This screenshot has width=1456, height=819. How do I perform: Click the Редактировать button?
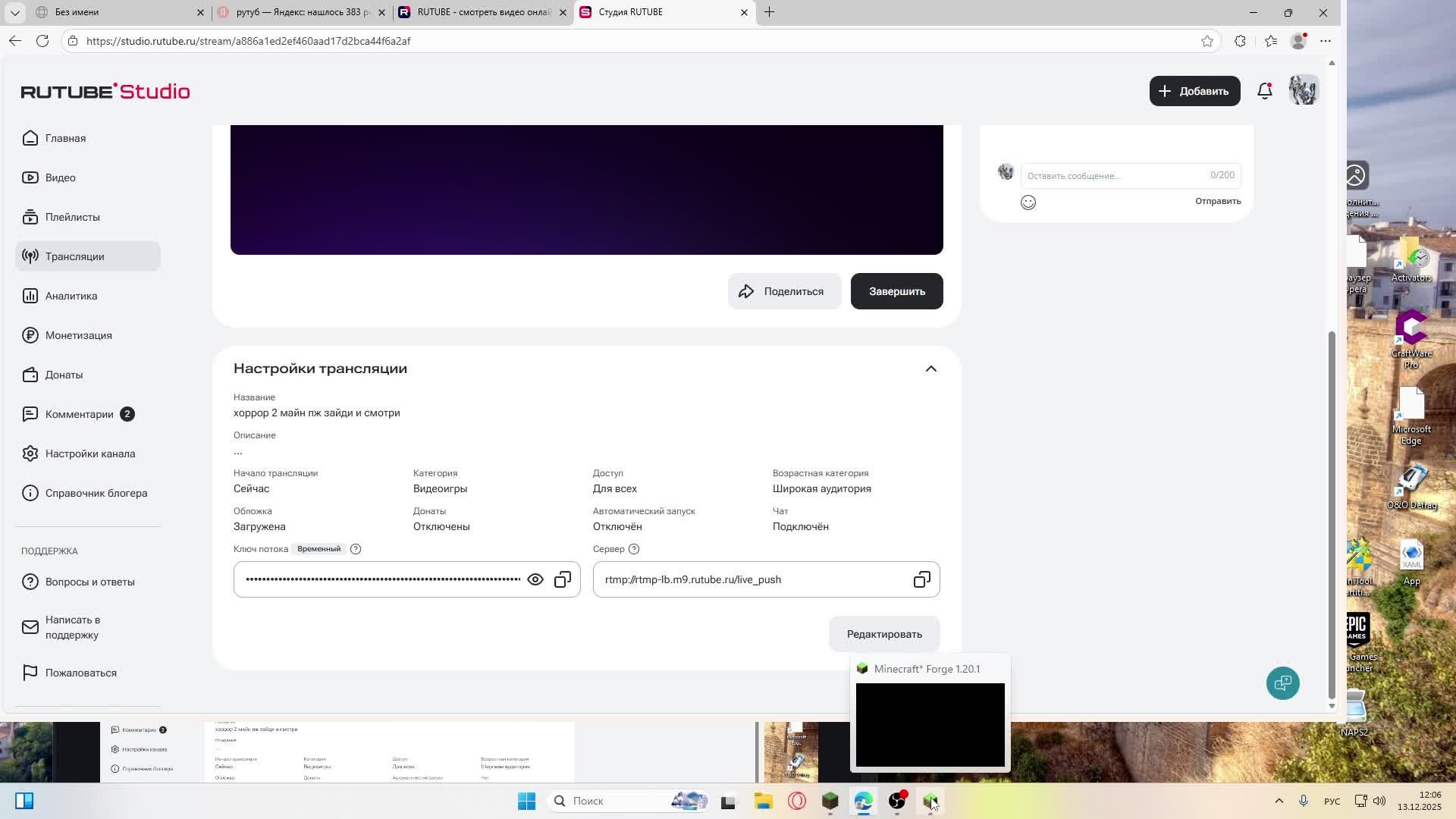click(884, 634)
